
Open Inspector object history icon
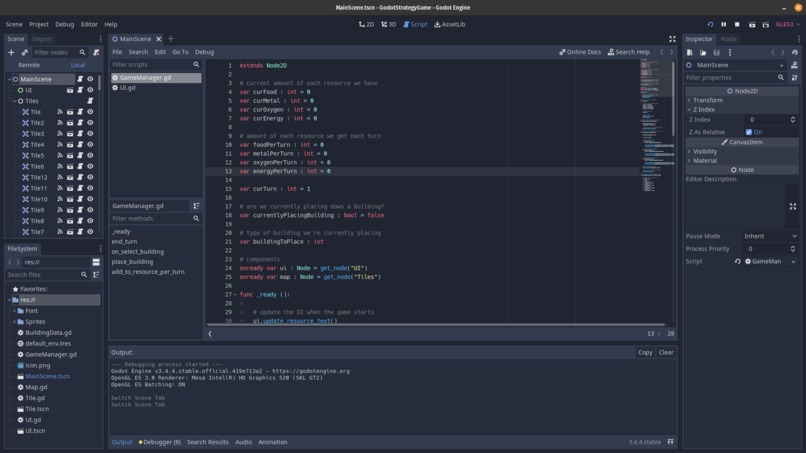pos(795,52)
